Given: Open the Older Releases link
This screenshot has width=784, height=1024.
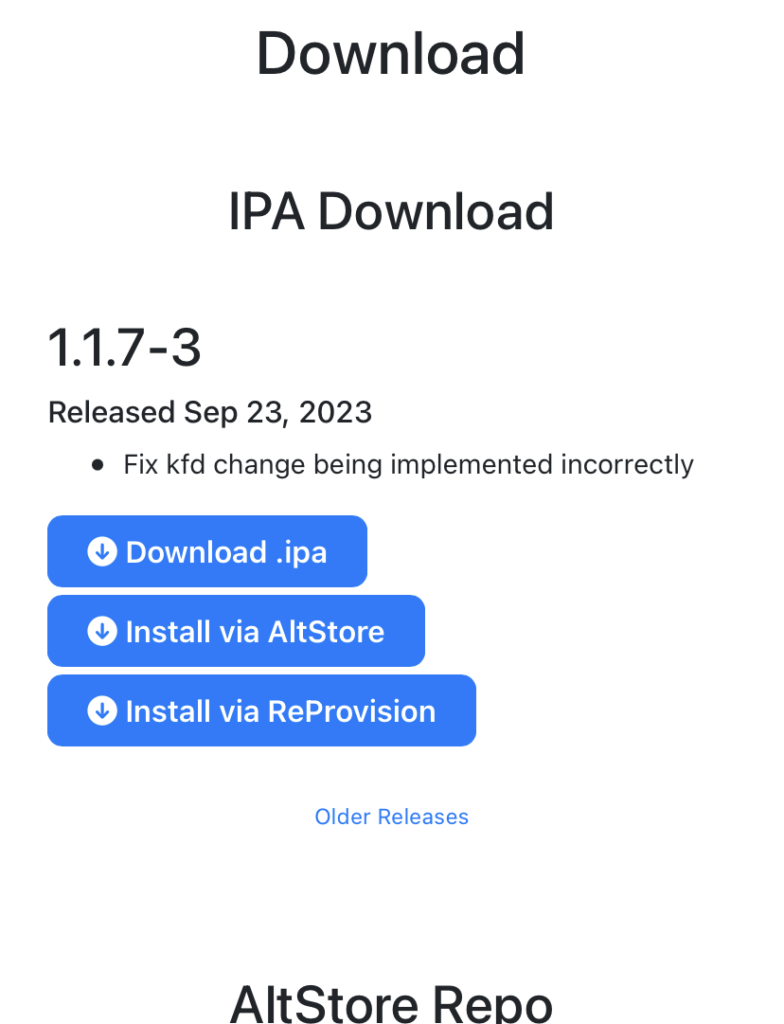Looking at the screenshot, I should point(391,817).
